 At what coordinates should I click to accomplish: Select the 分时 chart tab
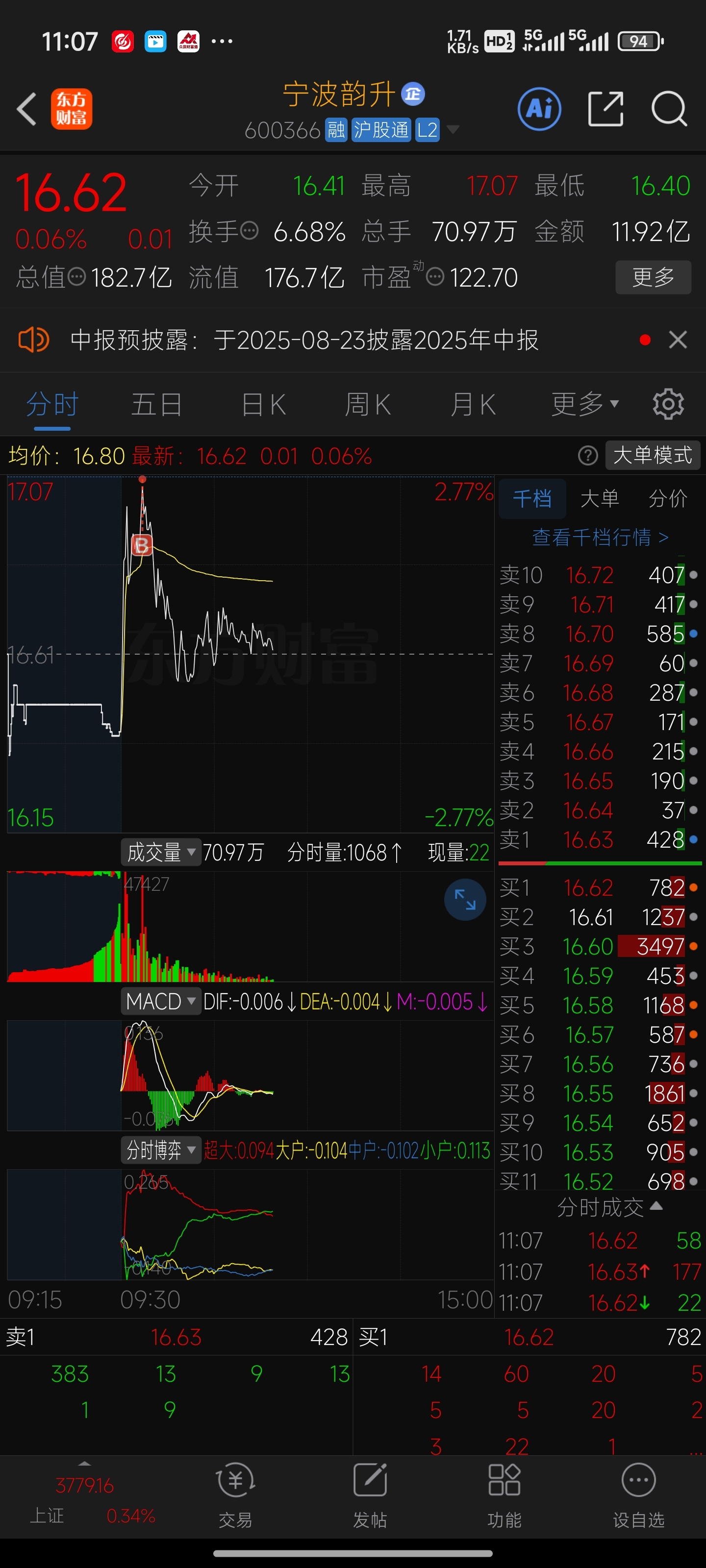52,404
